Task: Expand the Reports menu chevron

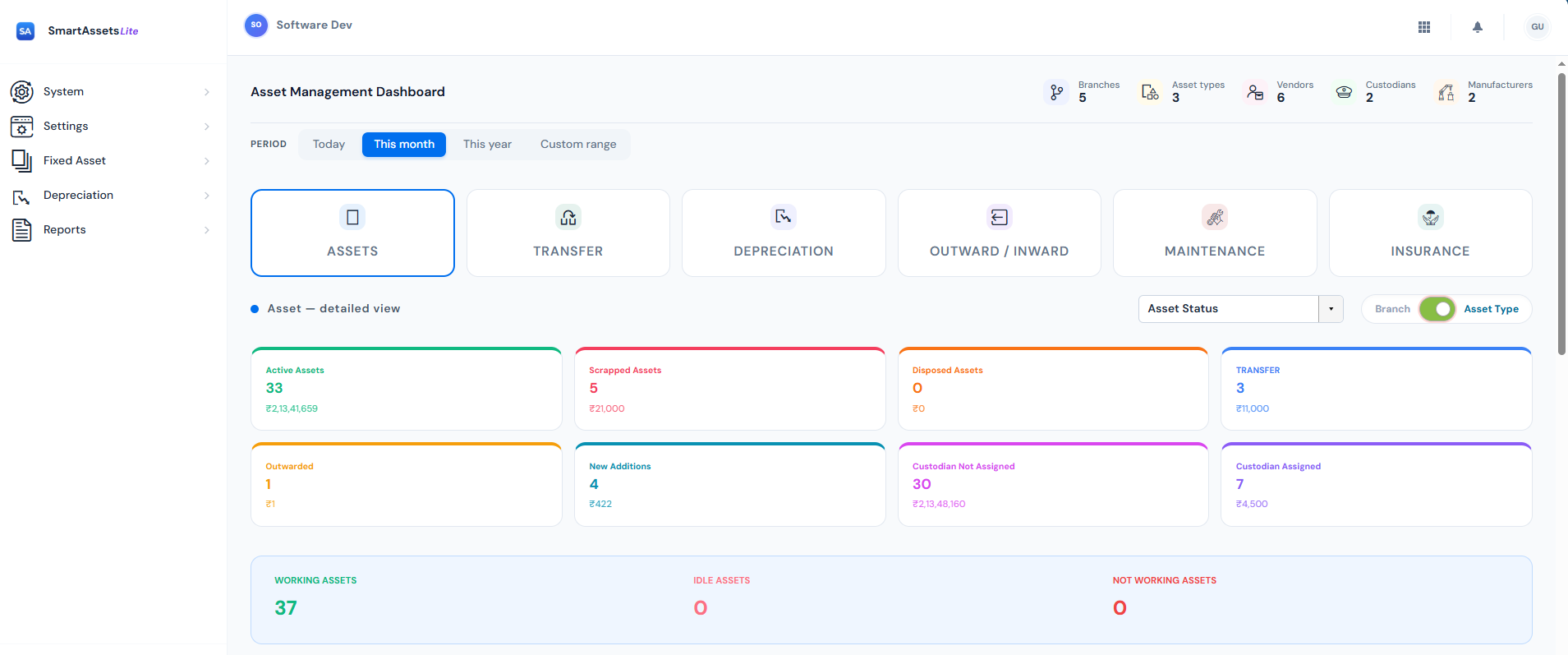Action: (207, 230)
